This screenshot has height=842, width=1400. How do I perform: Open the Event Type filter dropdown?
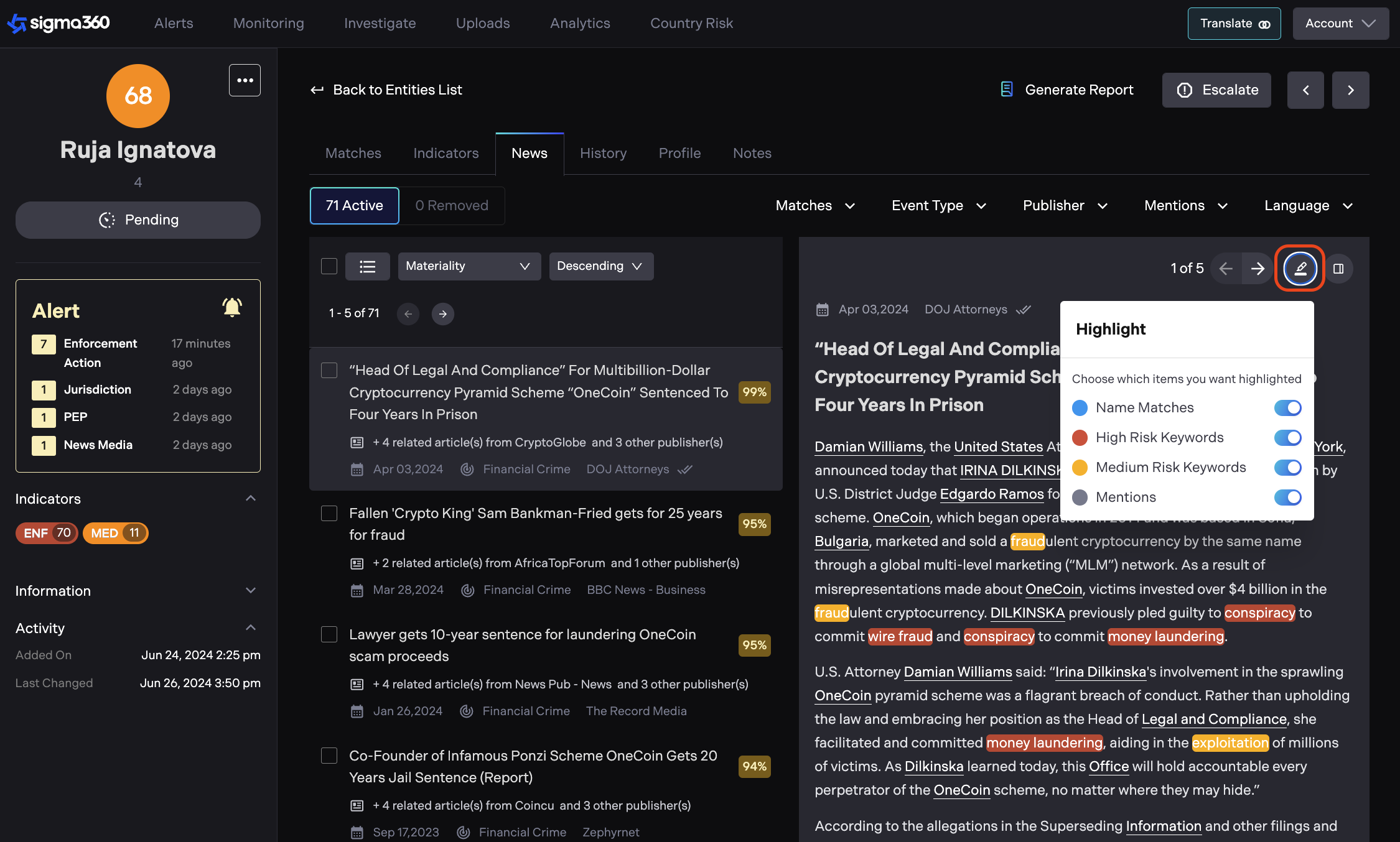tap(938, 206)
